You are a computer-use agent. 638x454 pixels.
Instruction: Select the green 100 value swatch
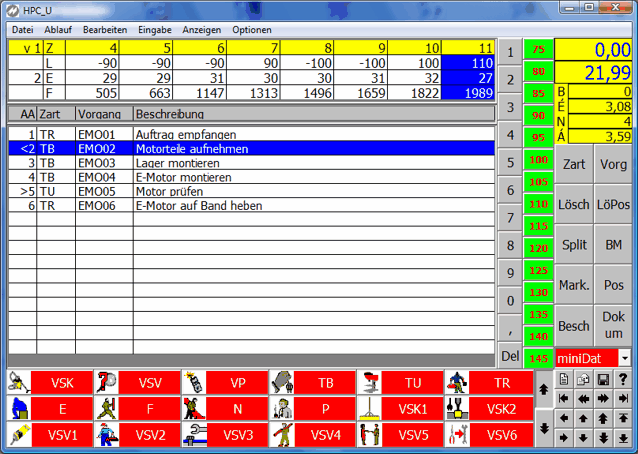click(x=538, y=160)
